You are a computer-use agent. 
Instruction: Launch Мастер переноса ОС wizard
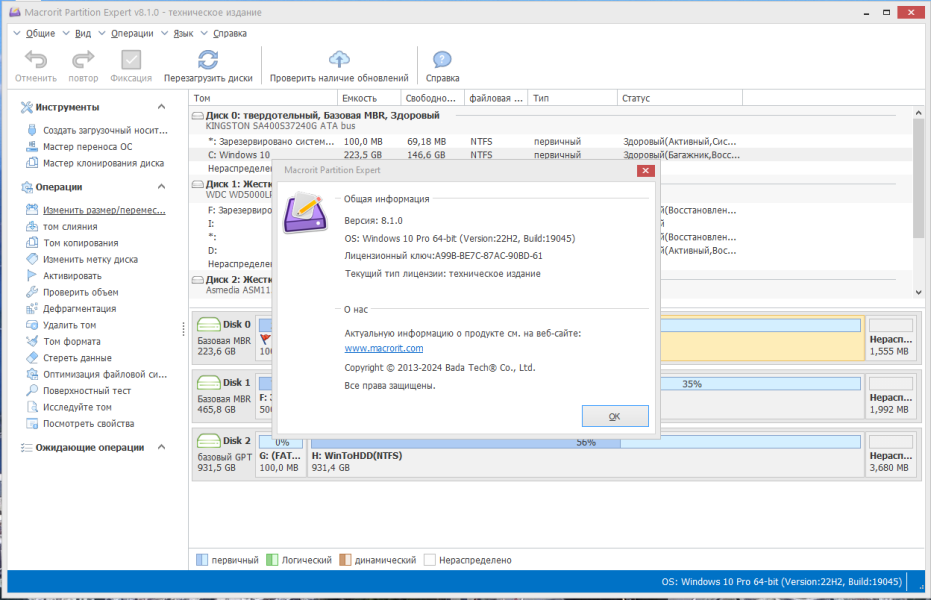pyautogui.click(x=80, y=147)
